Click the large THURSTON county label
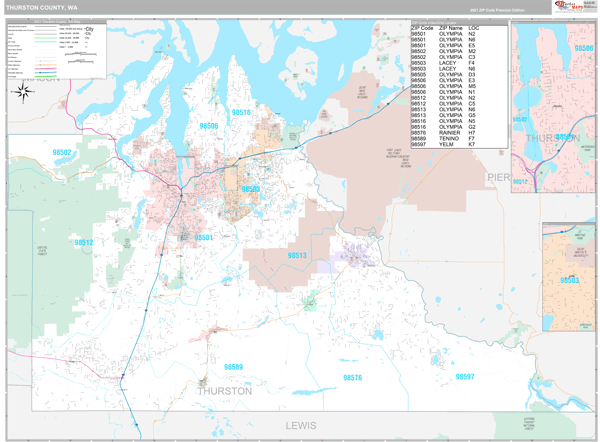The height and width of the screenshot is (442, 600). point(224,392)
